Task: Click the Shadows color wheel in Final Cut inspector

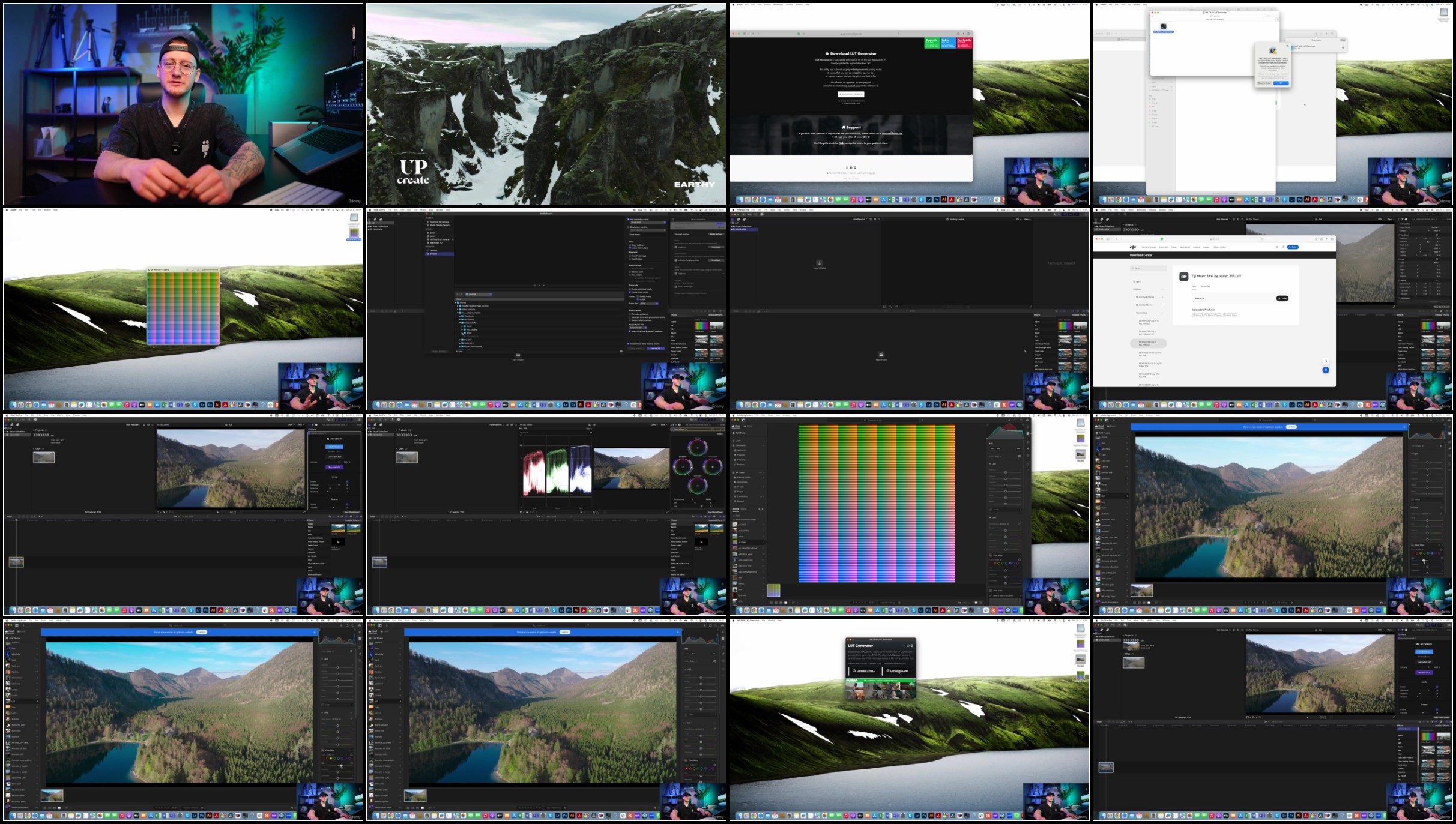Action: point(681,466)
